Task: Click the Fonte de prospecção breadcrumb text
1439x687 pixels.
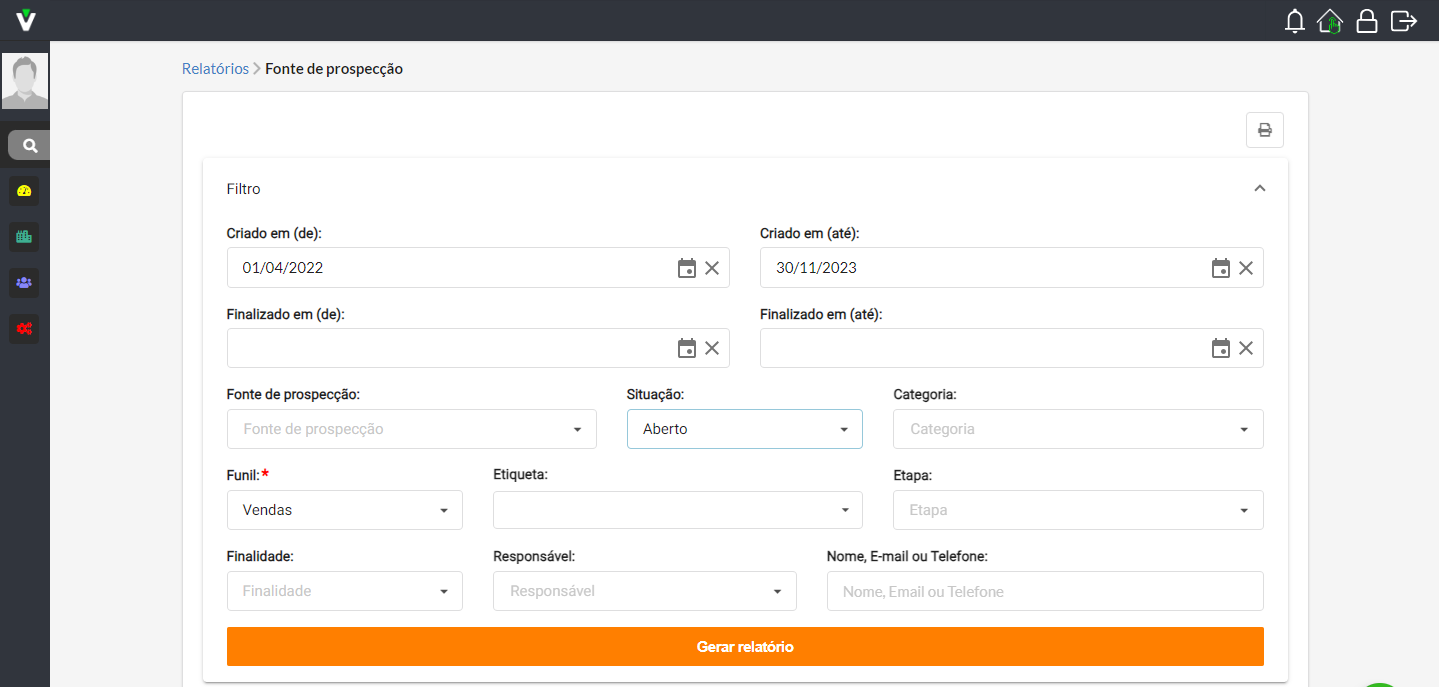Action: click(x=334, y=69)
